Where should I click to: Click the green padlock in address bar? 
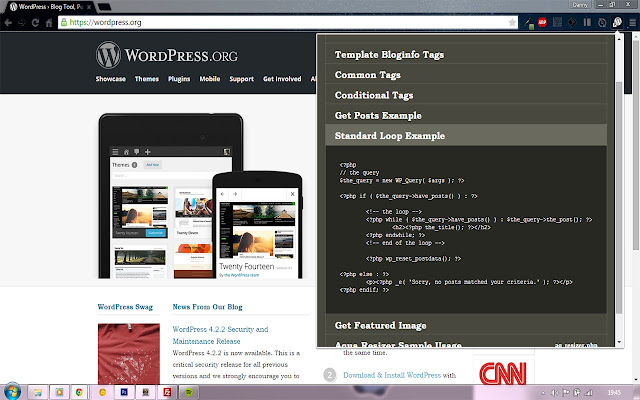point(64,22)
